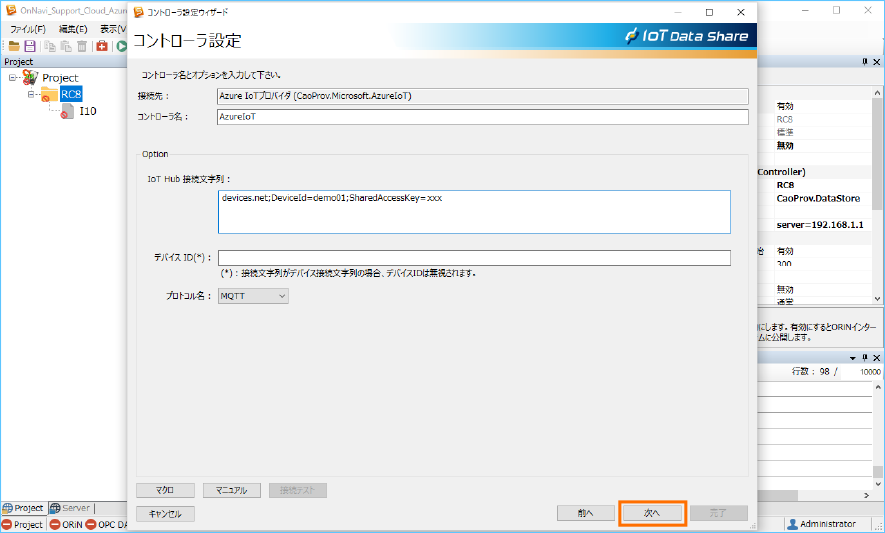Open the 編集(E) menu
The width and height of the screenshot is (885, 533).
73,29
